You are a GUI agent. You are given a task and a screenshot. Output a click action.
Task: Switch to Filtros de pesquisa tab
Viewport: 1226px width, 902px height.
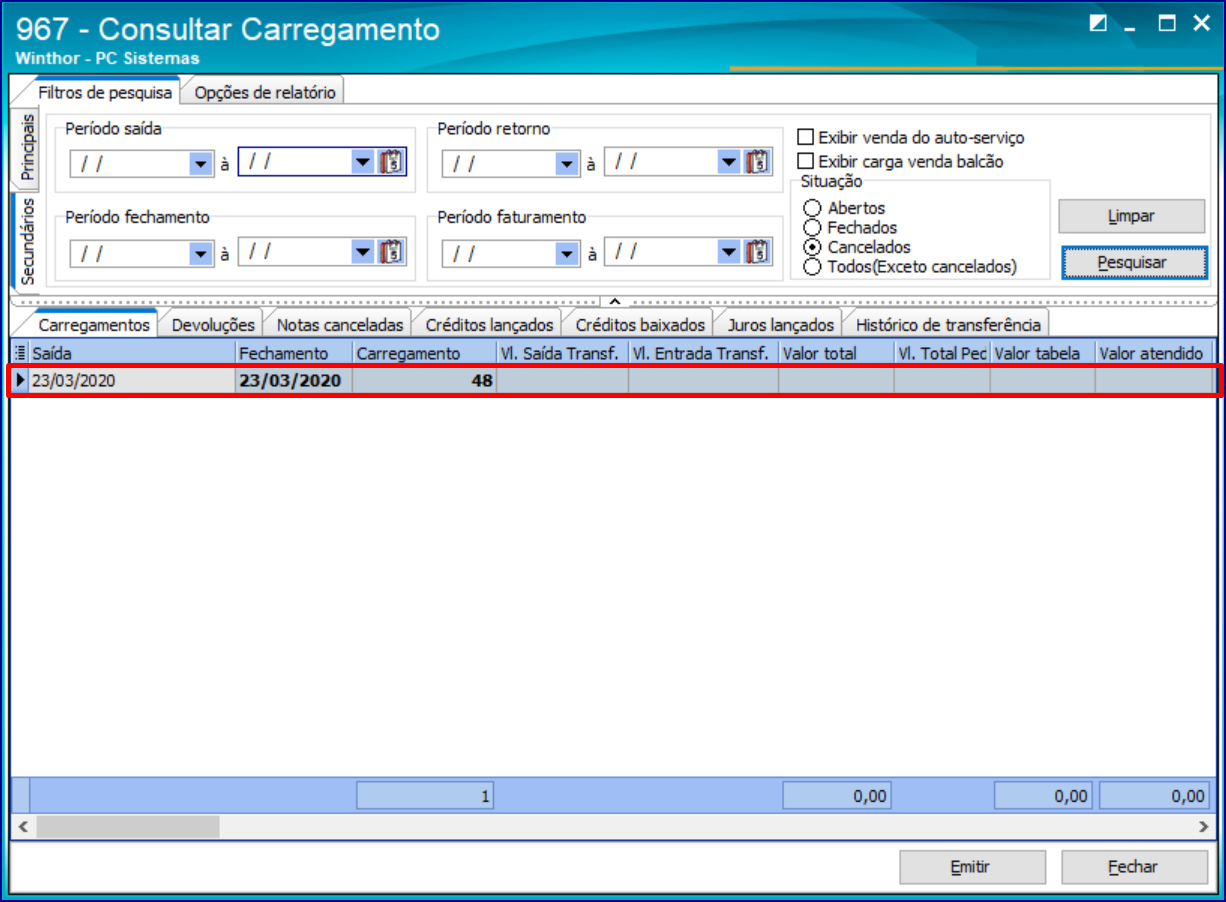[105, 92]
